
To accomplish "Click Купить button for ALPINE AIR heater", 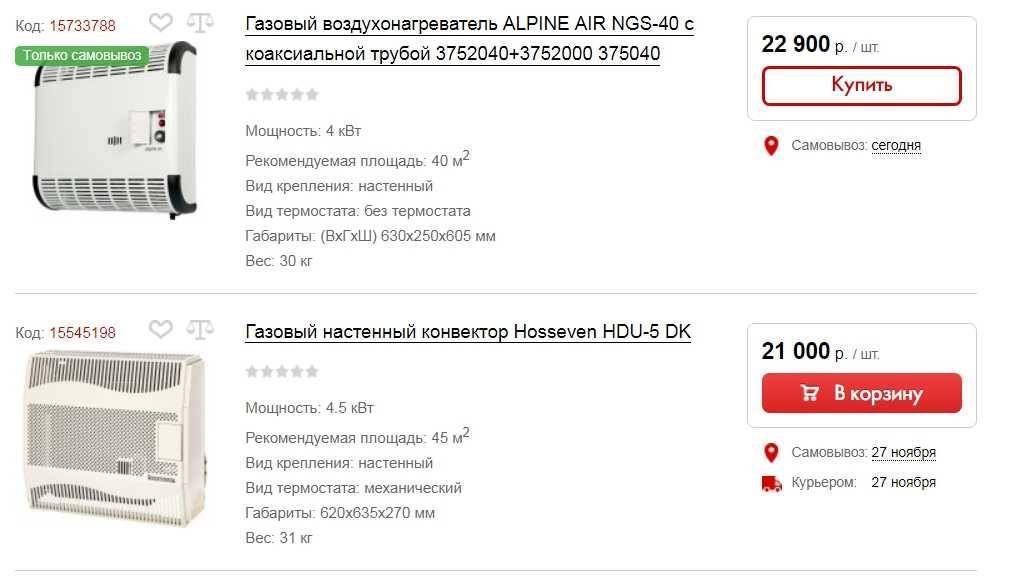I will tap(862, 86).
